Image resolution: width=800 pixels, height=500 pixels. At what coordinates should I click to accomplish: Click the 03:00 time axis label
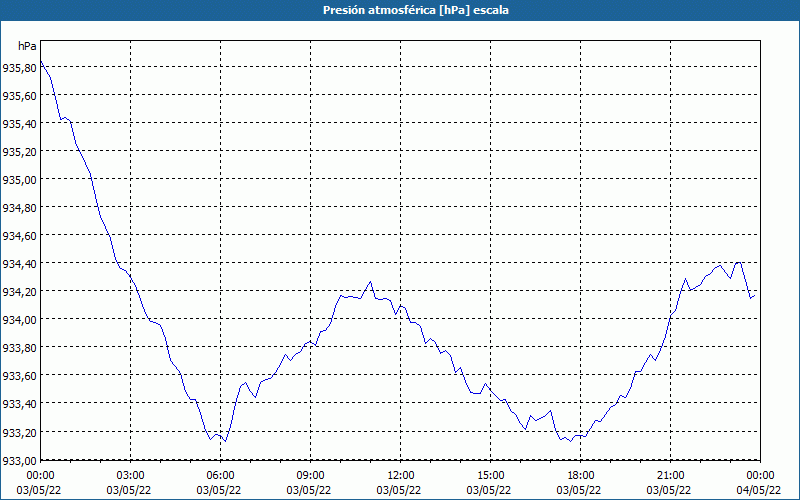[130, 476]
